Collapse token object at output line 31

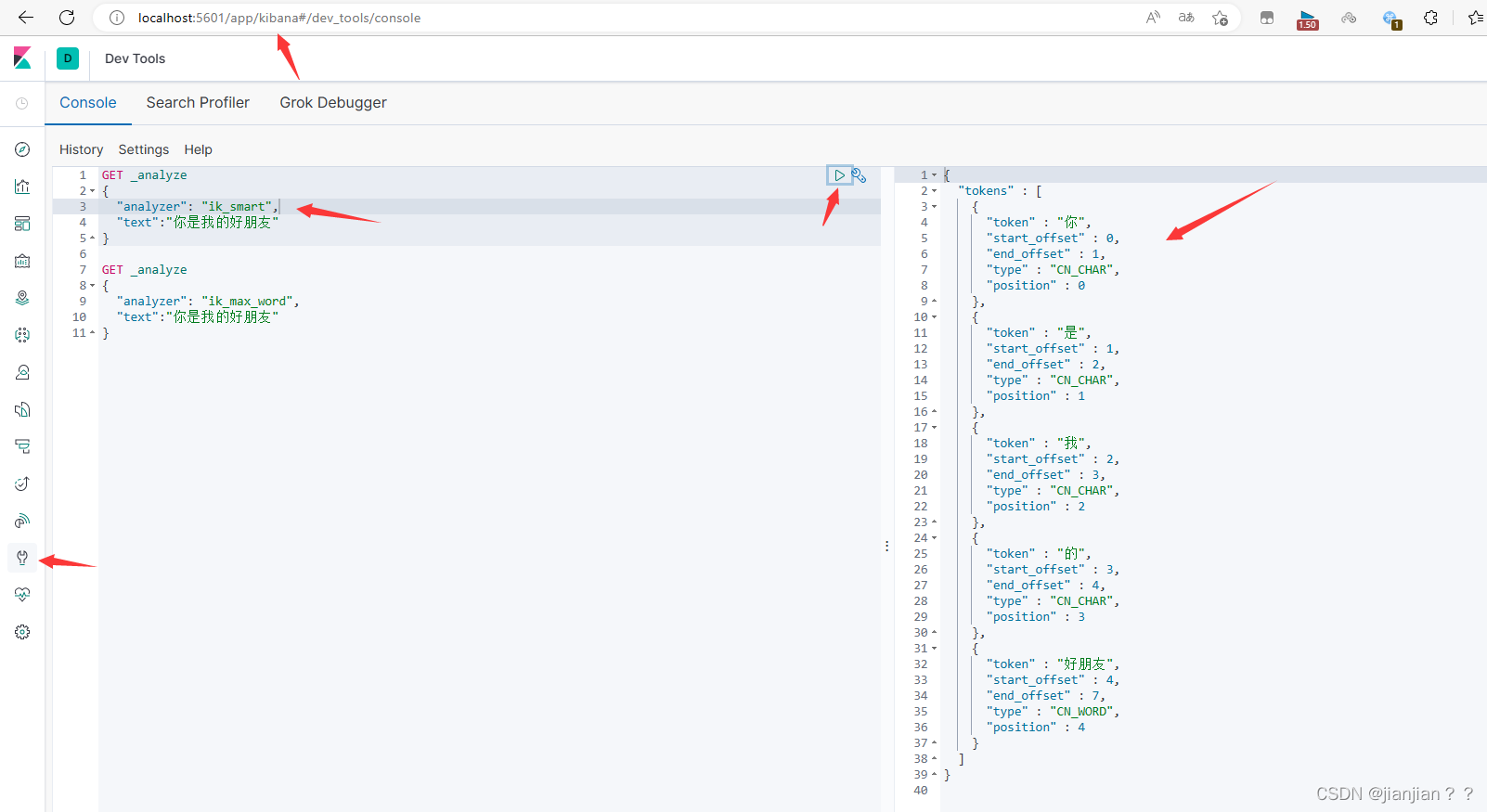pyautogui.click(x=935, y=649)
